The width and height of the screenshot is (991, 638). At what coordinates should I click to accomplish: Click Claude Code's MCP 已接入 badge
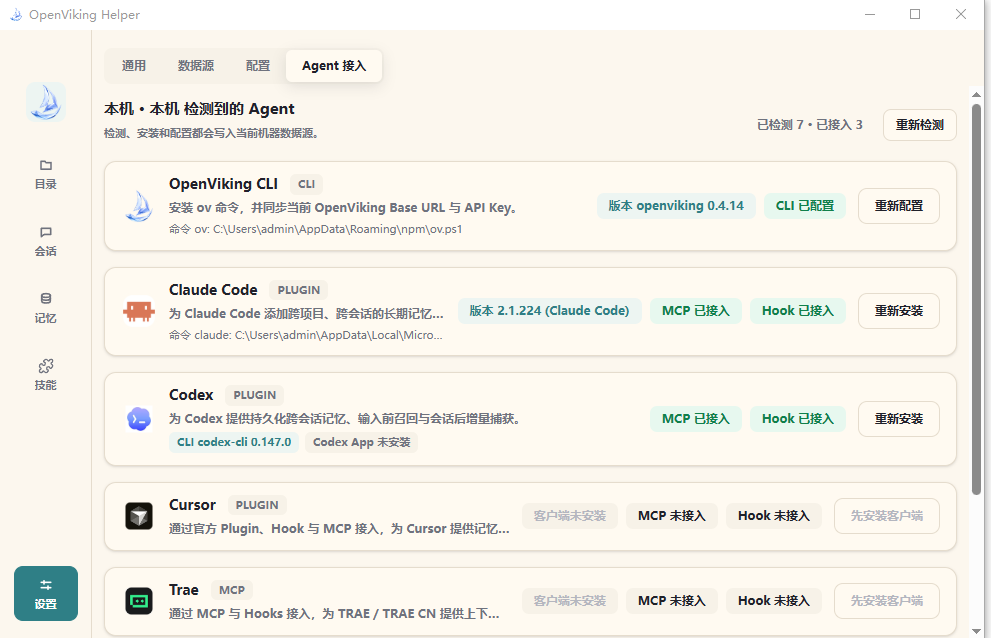696,311
